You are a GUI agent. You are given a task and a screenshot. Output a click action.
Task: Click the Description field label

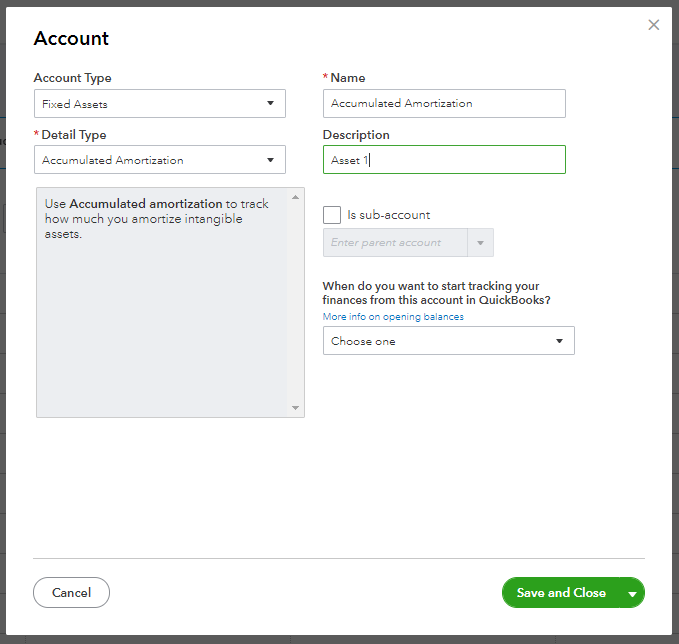(x=356, y=135)
